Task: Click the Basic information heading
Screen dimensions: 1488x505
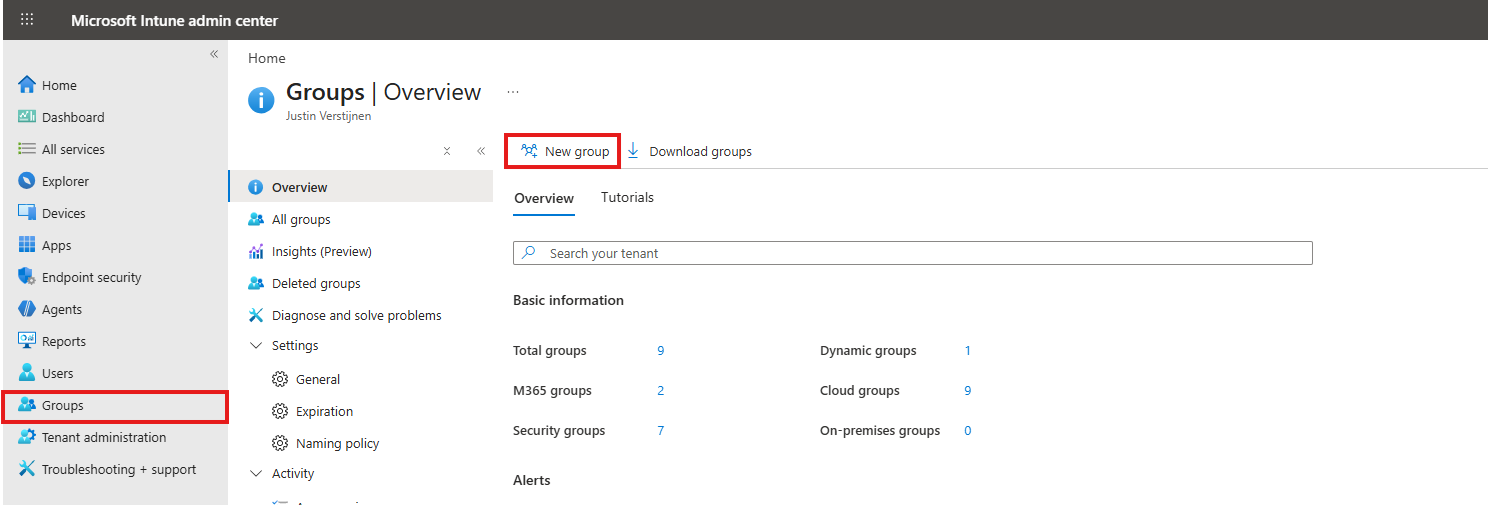Action: coord(568,300)
